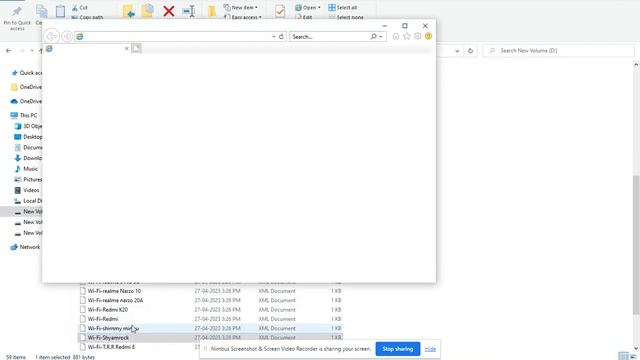The image size is (640, 360).
Task: Select Videos in navigation pane
Action: 27,190
